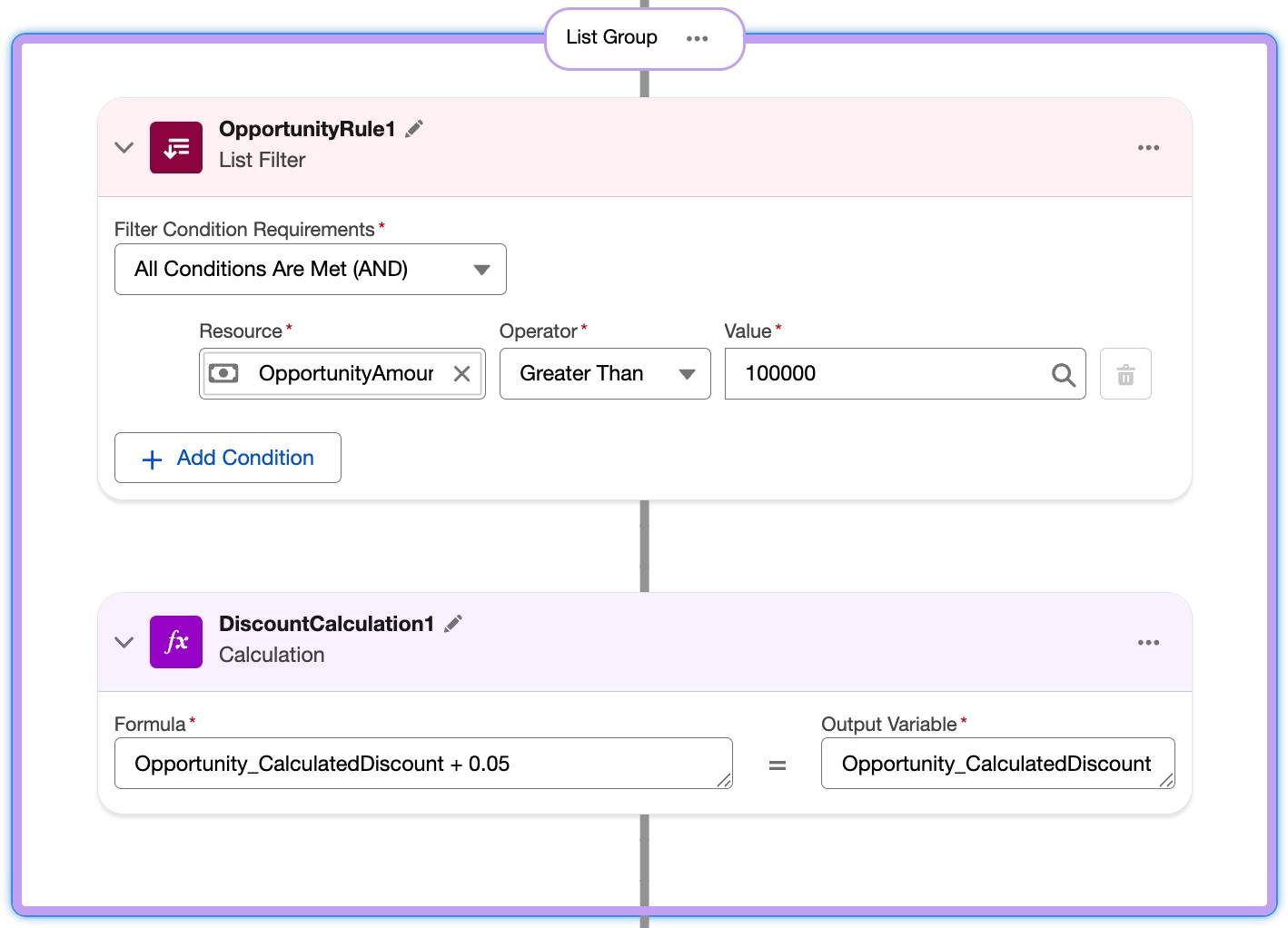Click the Value field containing 100000
The image size is (1288, 928).
click(x=905, y=373)
